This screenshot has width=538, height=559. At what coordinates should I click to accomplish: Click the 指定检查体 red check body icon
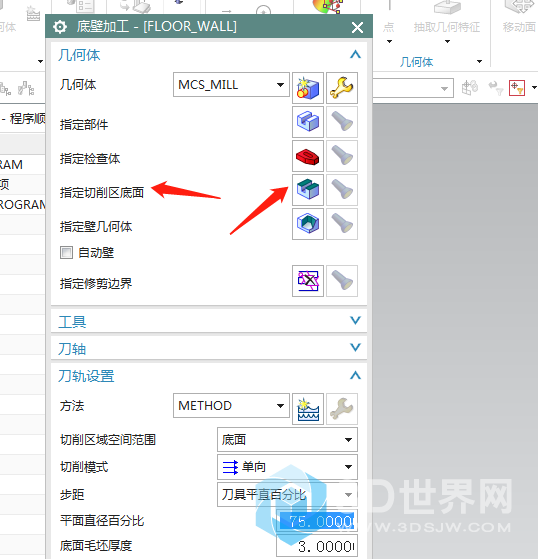coord(308,156)
